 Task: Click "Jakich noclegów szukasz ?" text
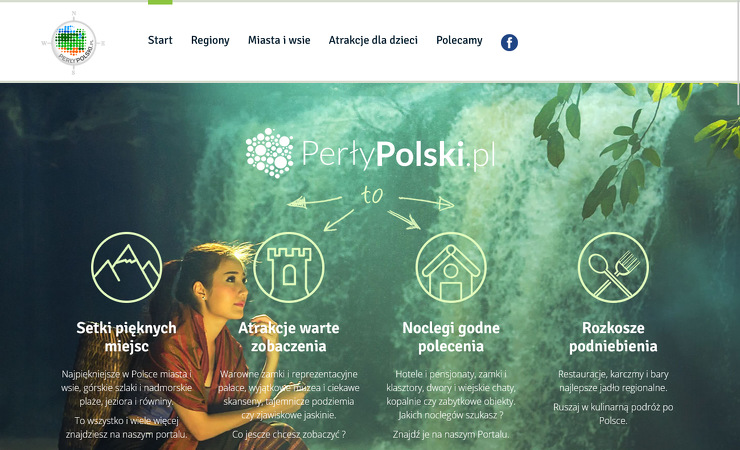[x=451, y=415]
